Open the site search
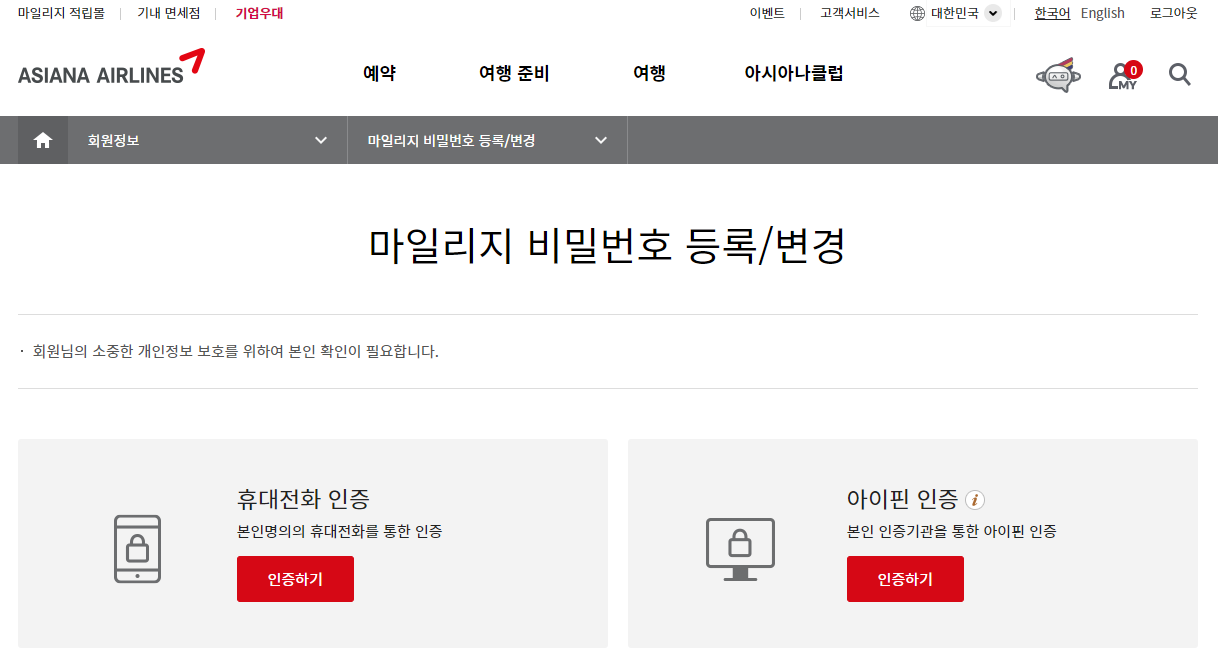The image size is (1218, 668). [1180, 74]
